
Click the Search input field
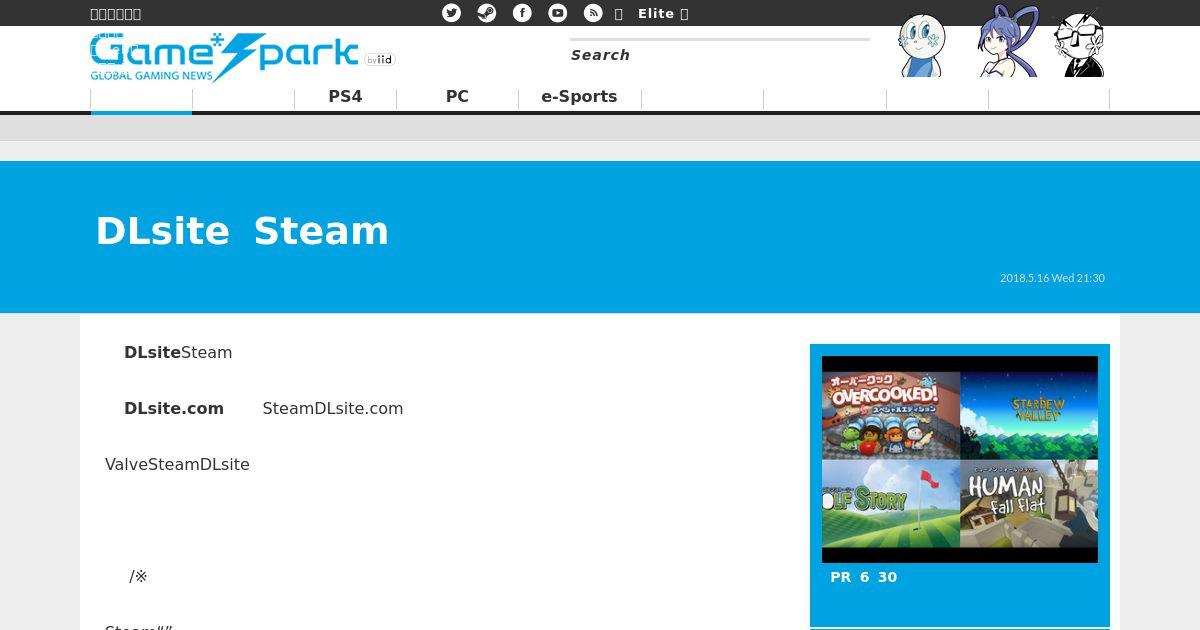720,55
